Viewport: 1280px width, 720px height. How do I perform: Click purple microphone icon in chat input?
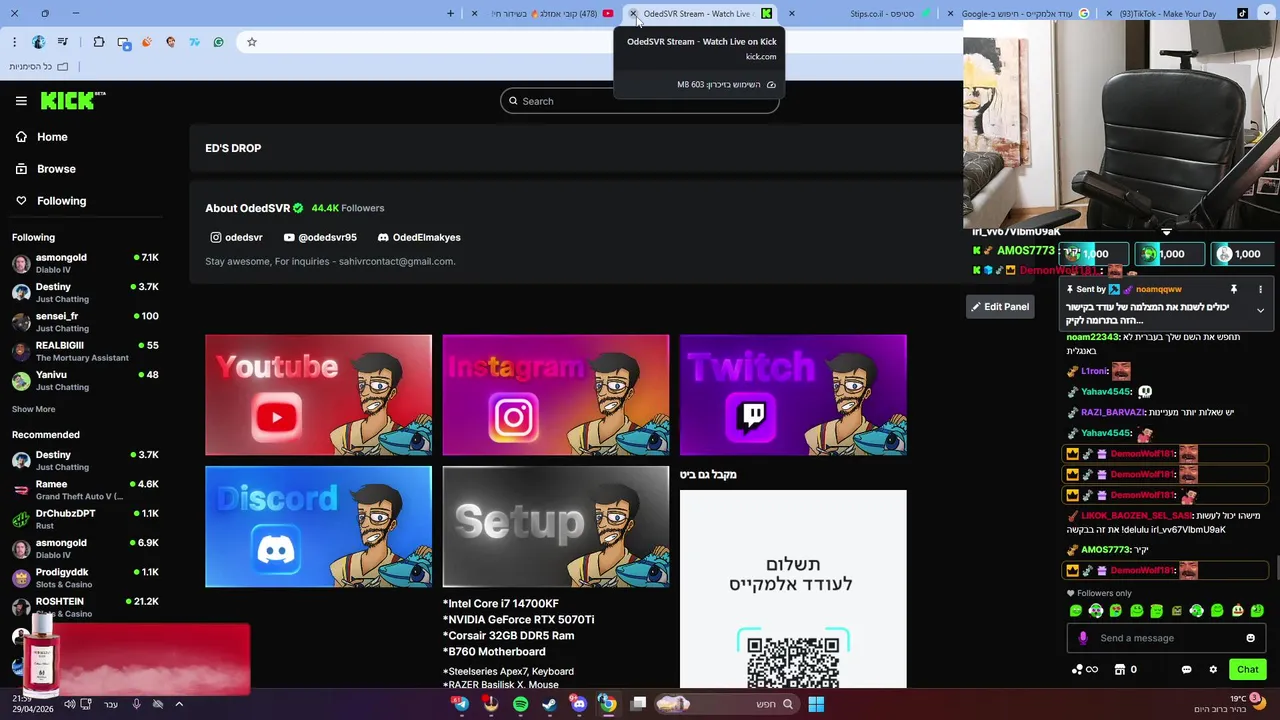point(1083,638)
